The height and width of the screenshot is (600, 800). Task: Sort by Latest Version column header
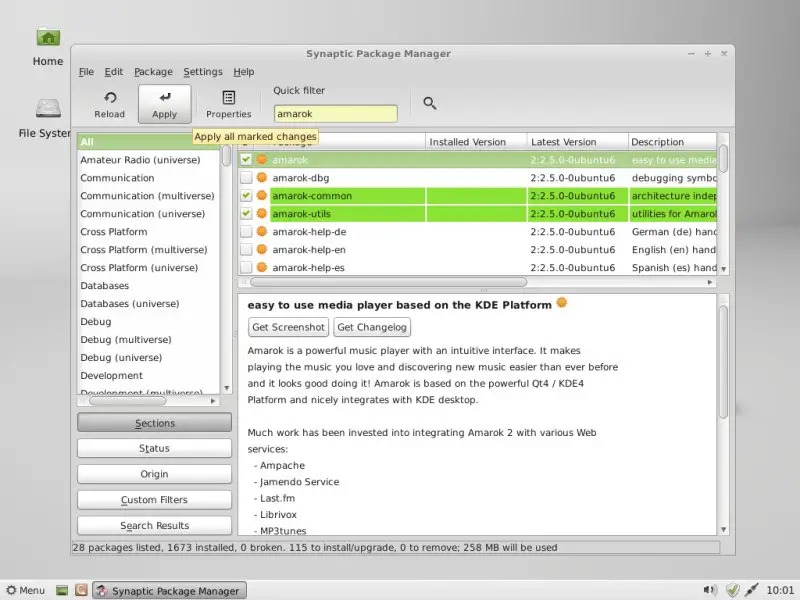[575, 142]
